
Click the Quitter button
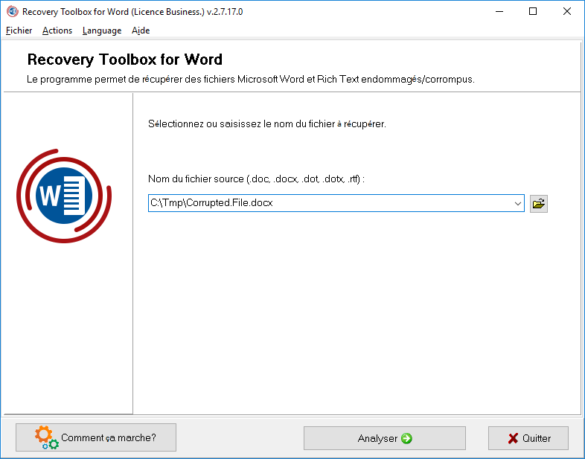pyautogui.click(x=528, y=438)
